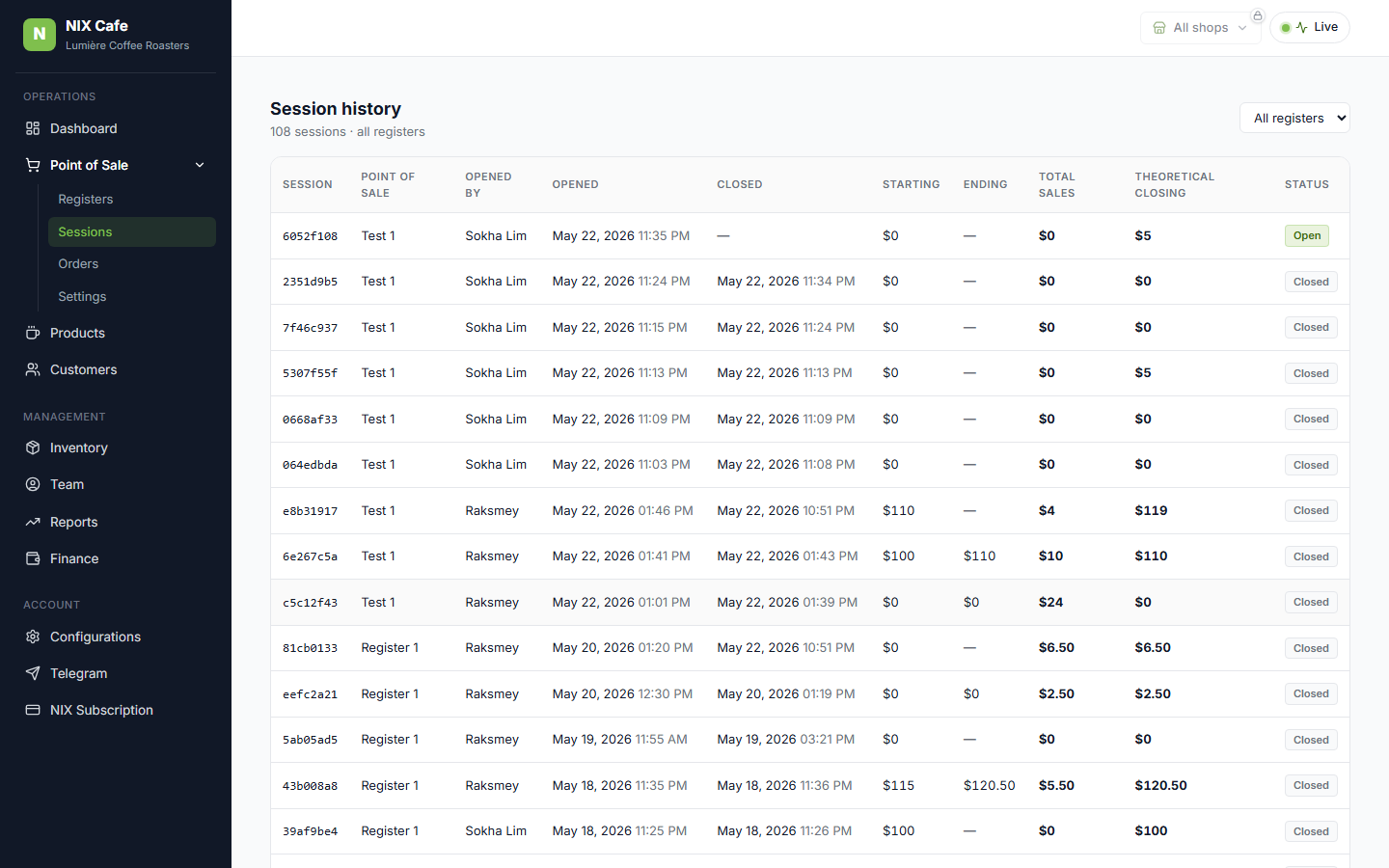Click the NIX Subscription card icon
Viewport: 1389px width, 868px height.
point(33,710)
